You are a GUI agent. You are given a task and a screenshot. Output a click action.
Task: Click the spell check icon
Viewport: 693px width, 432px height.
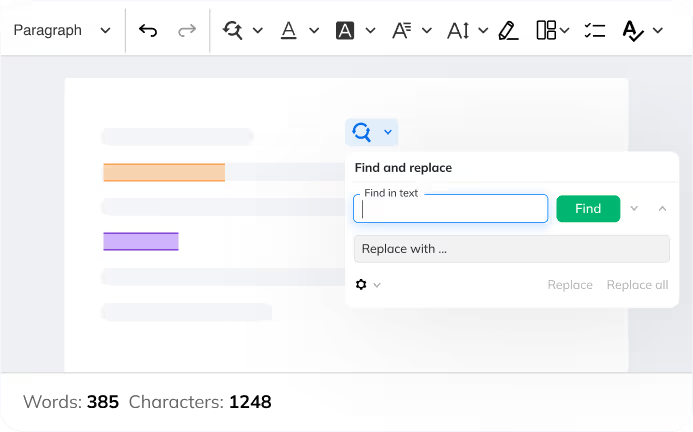click(632, 31)
